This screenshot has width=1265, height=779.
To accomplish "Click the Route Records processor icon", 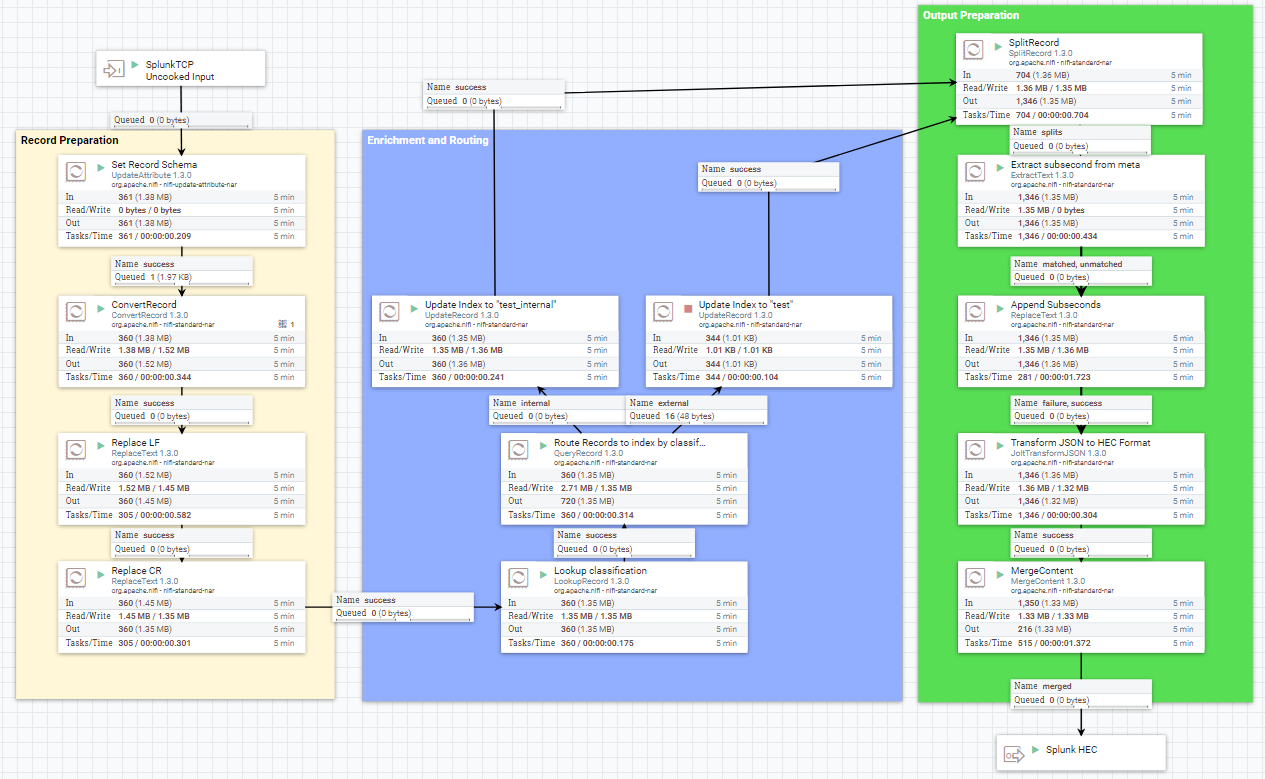I will pos(518,448).
